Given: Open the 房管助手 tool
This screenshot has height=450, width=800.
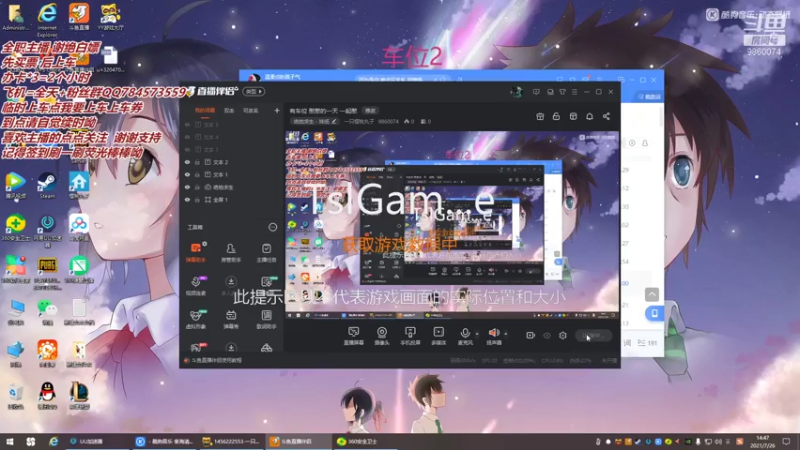Looking at the screenshot, I should (231, 253).
